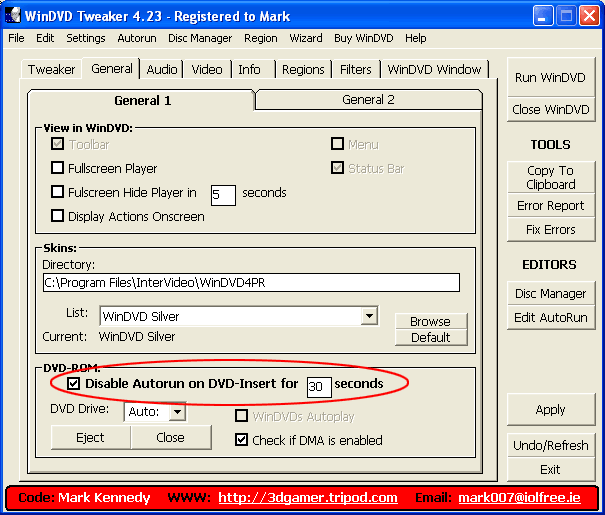Open the Buy WinDVD menu
This screenshot has height=515, width=605.
click(363, 38)
